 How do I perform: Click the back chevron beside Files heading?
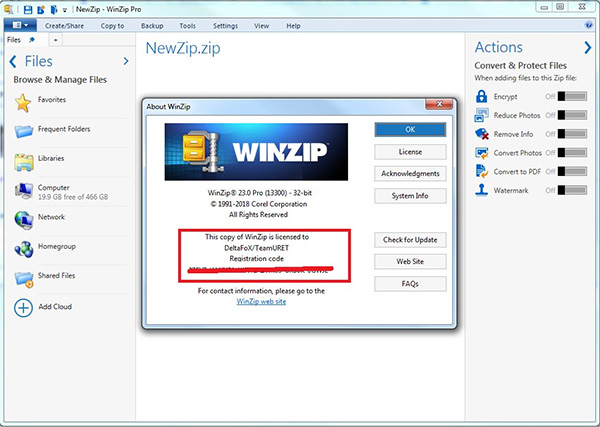(x=13, y=61)
